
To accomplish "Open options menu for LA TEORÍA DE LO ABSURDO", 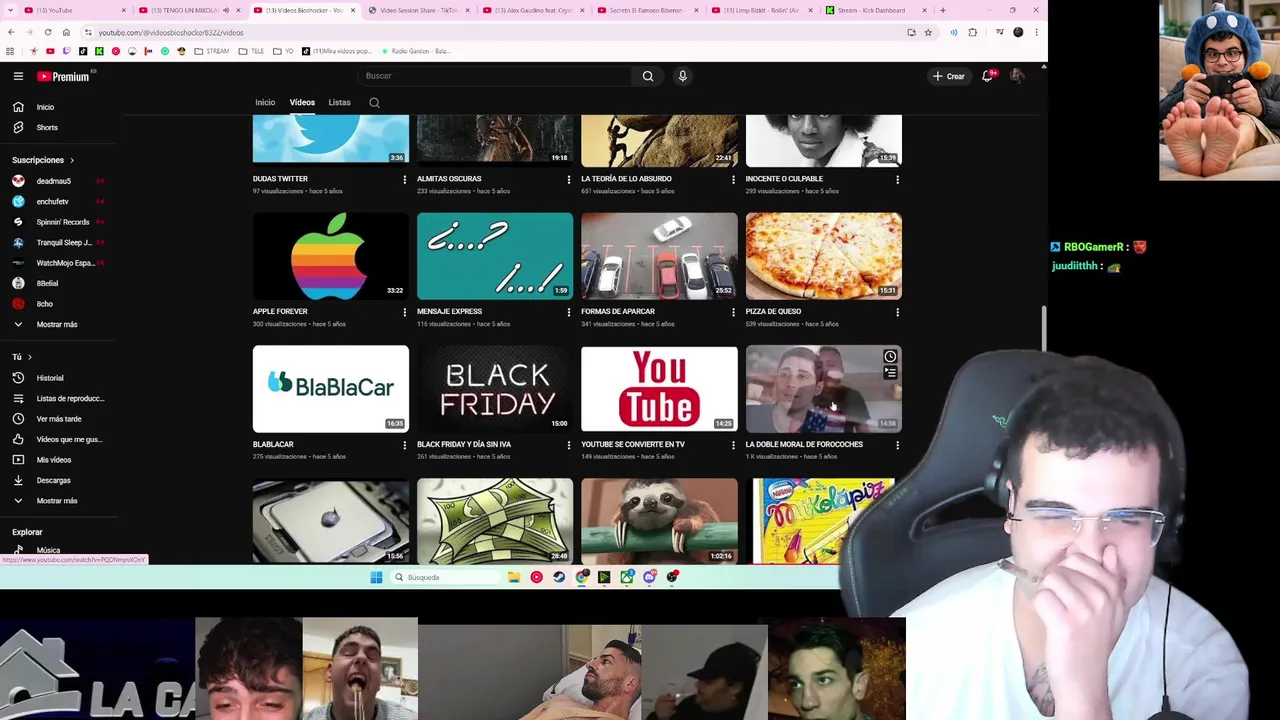I will [x=733, y=179].
